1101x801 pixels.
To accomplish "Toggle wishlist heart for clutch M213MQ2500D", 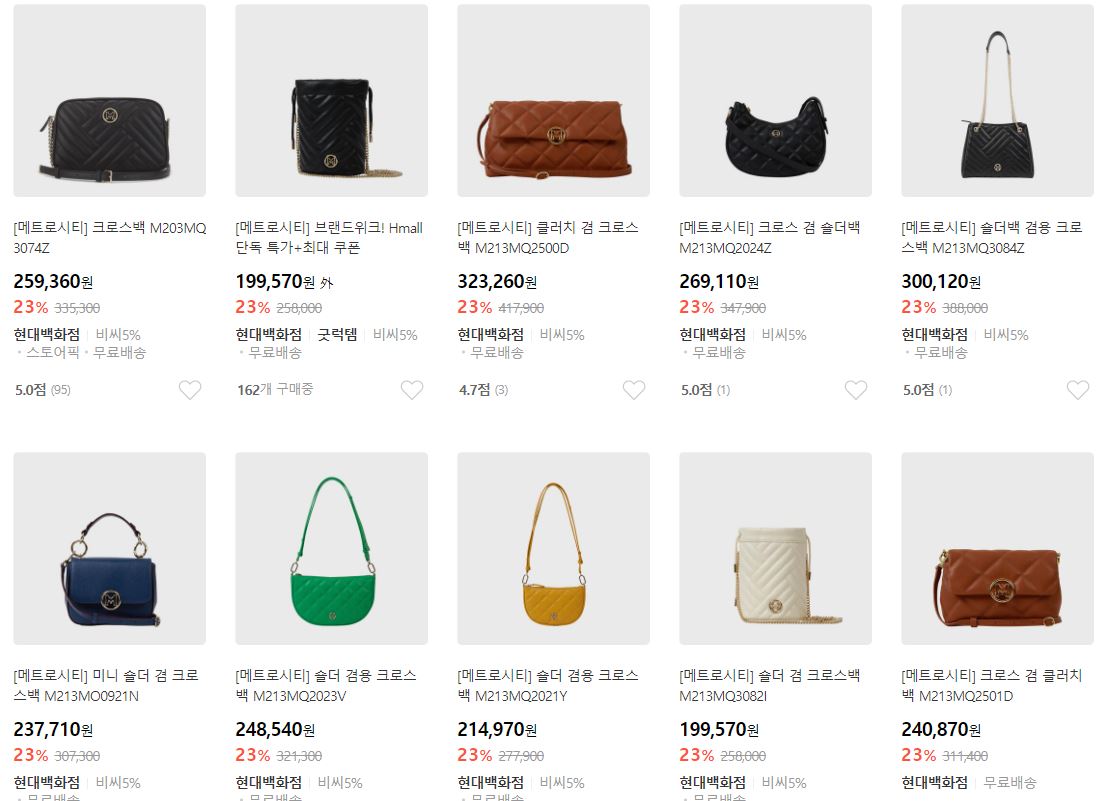I will [633, 390].
